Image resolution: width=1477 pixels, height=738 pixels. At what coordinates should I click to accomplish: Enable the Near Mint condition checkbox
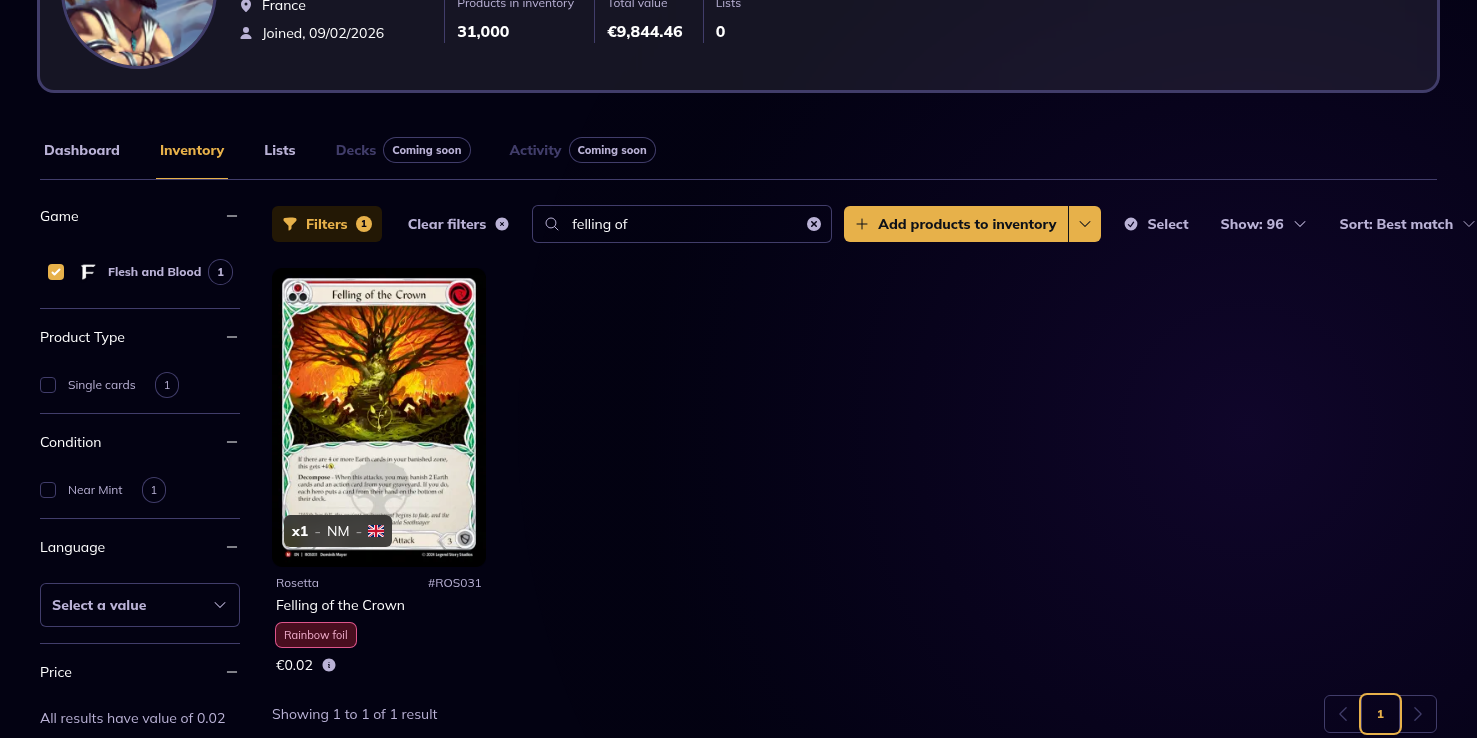click(x=48, y=490)
